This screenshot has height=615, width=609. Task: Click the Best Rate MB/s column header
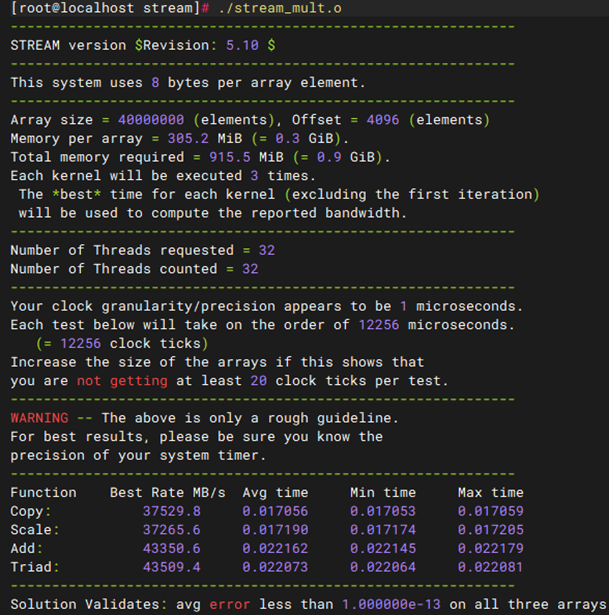pyautogui.click(x=167, y=492)
